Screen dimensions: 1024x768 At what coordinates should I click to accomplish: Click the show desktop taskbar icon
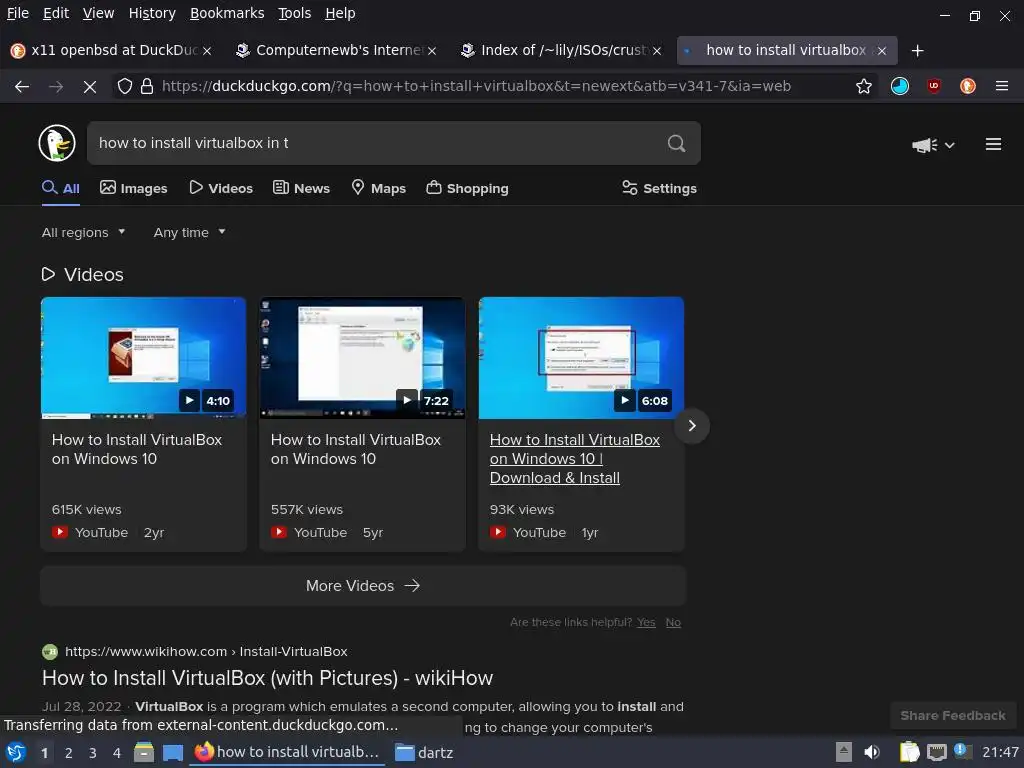[172, 752]
